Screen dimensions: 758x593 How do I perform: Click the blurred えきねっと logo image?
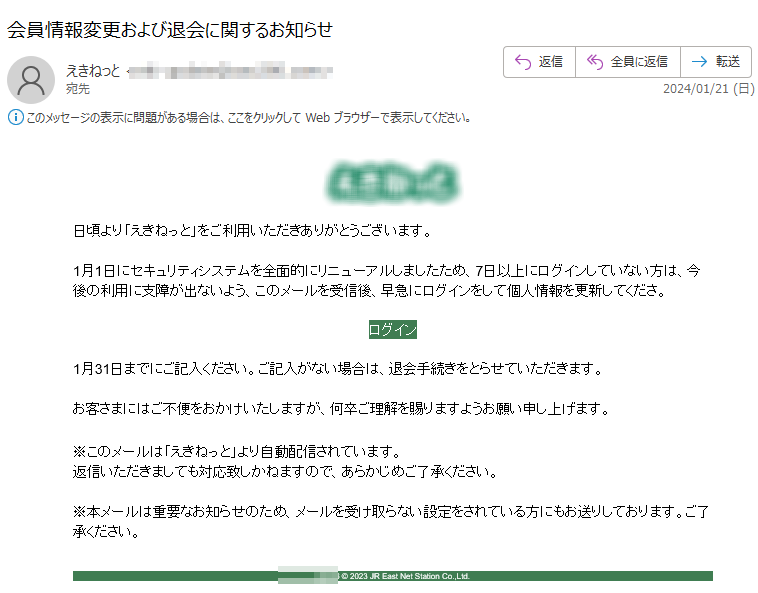point(393,183)
